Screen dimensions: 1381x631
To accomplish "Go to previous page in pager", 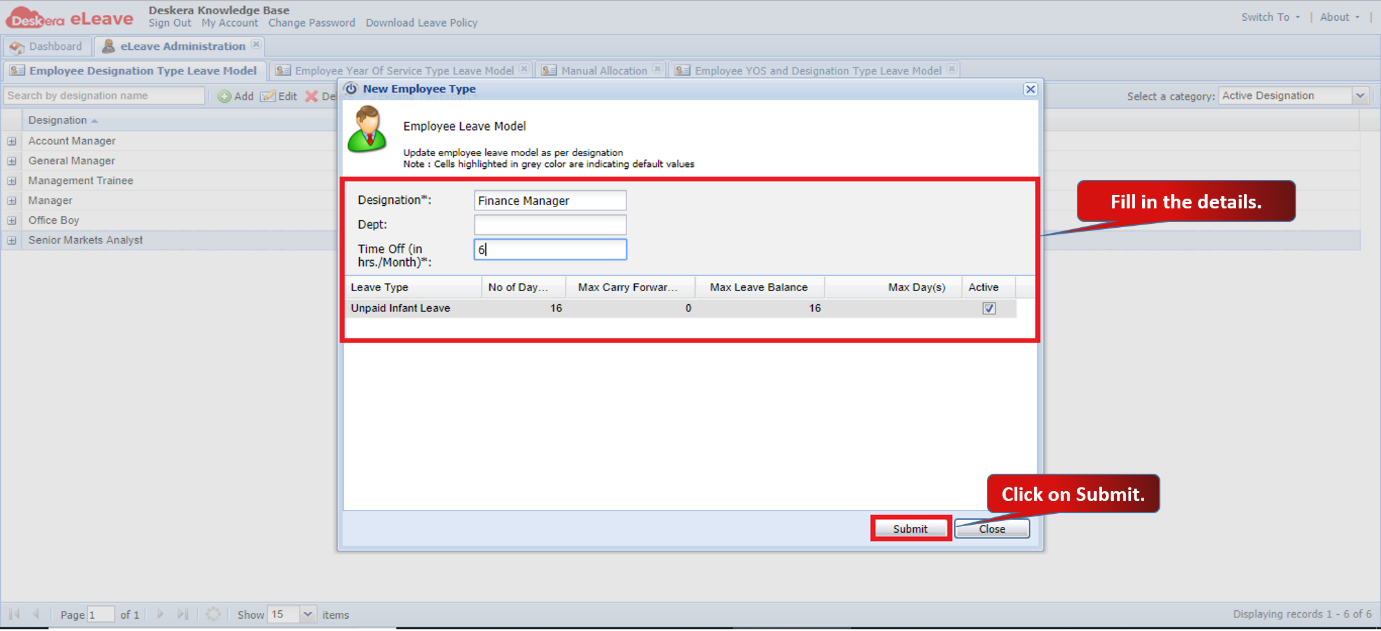I will (x=37, y=614).
